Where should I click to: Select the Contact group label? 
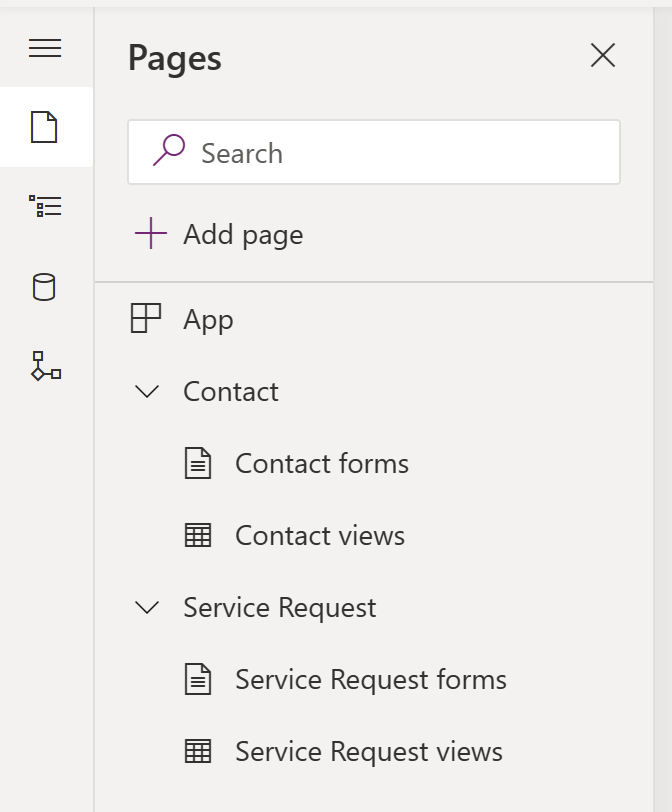231,391
